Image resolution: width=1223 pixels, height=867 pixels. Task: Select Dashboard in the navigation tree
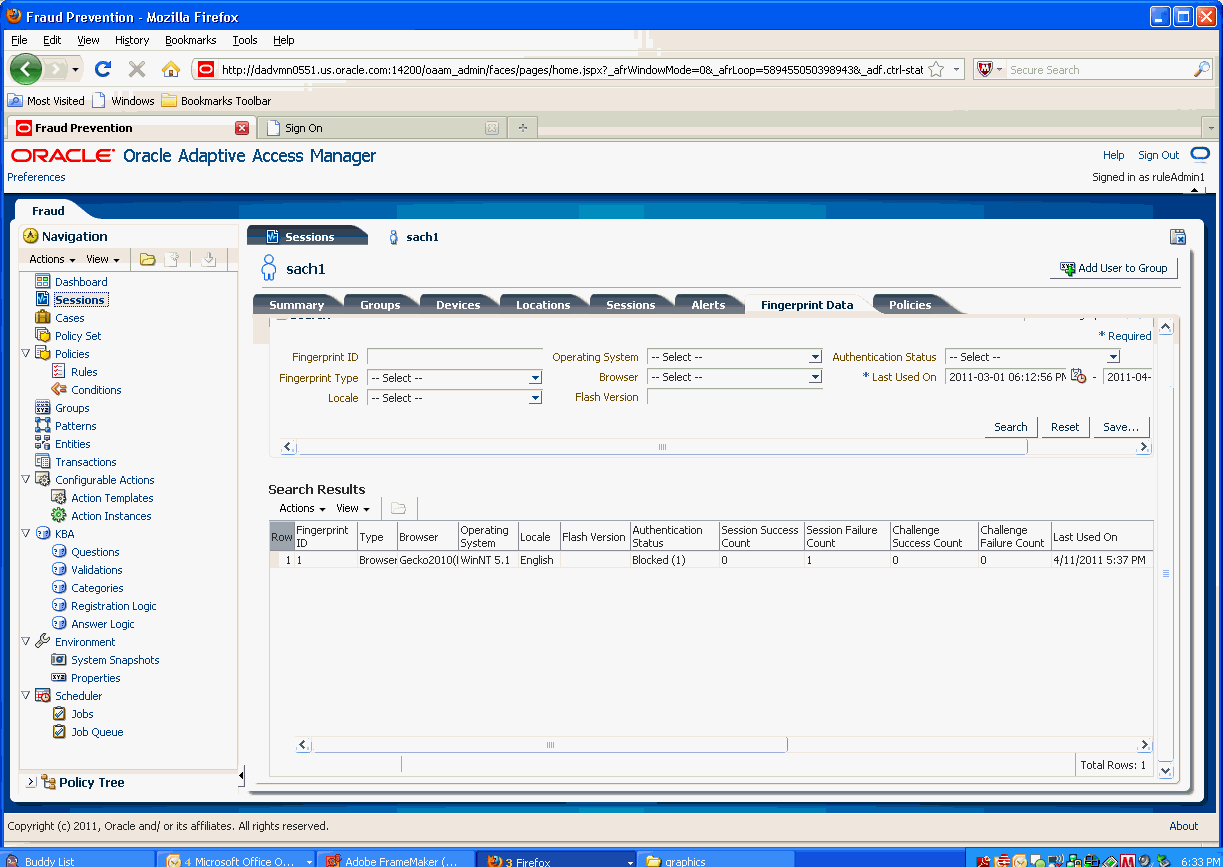80,281
